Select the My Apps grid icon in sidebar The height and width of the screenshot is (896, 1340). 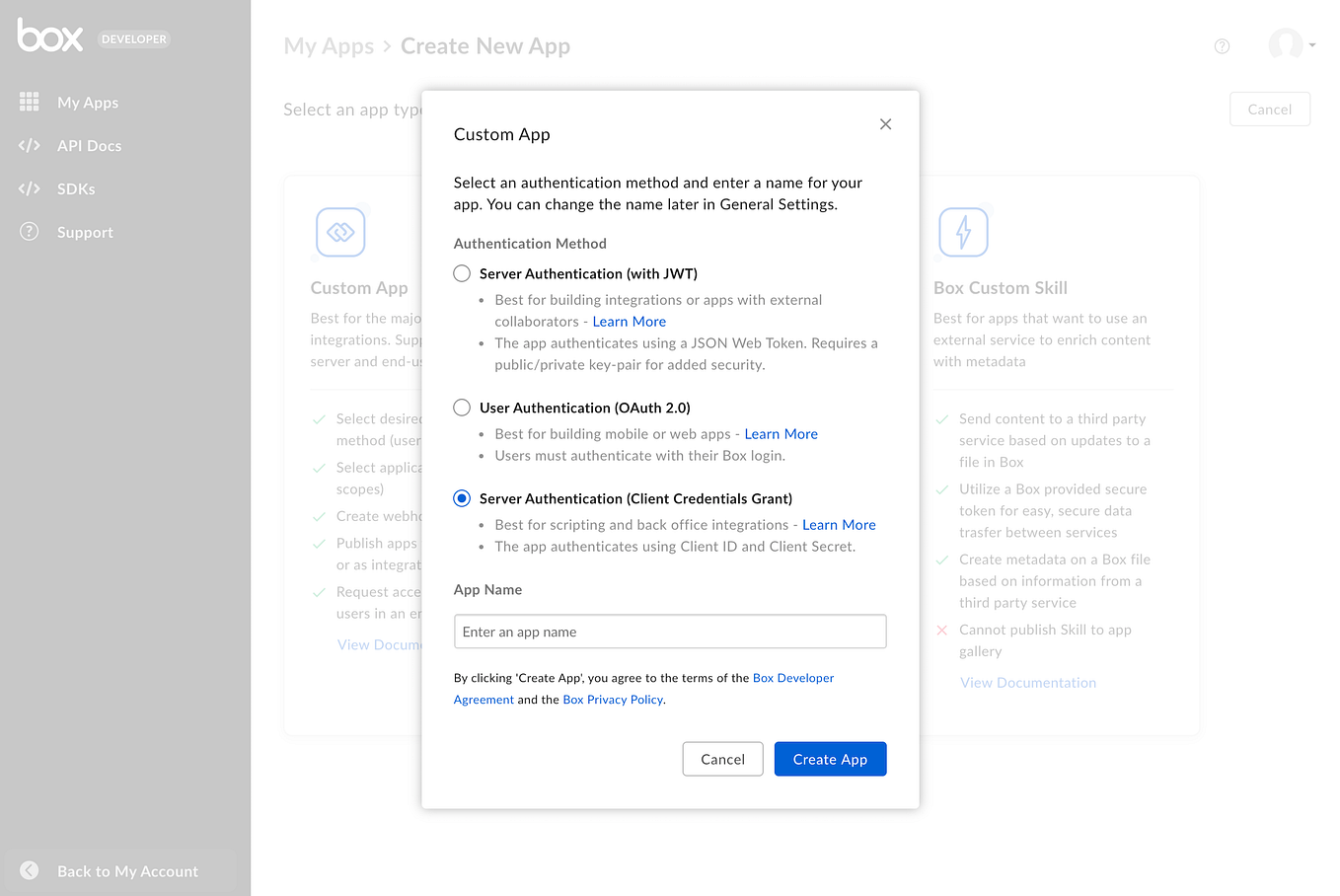pyautogui.click(x=29, y=102)
